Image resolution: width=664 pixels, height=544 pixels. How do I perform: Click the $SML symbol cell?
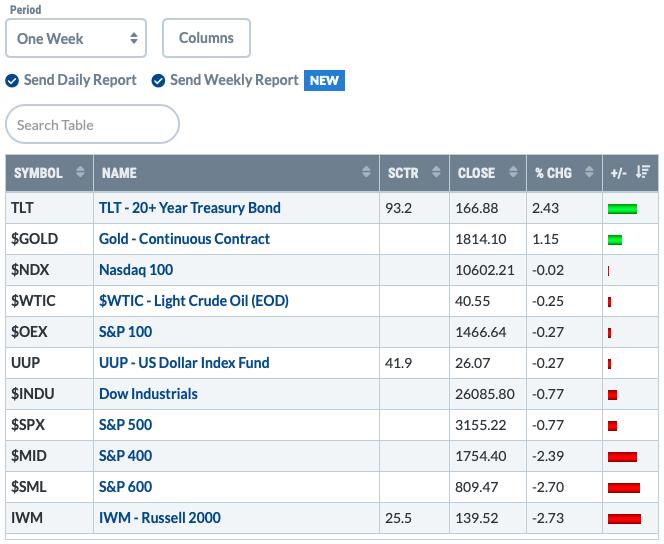pyautogui.click(x=50, y=486)
